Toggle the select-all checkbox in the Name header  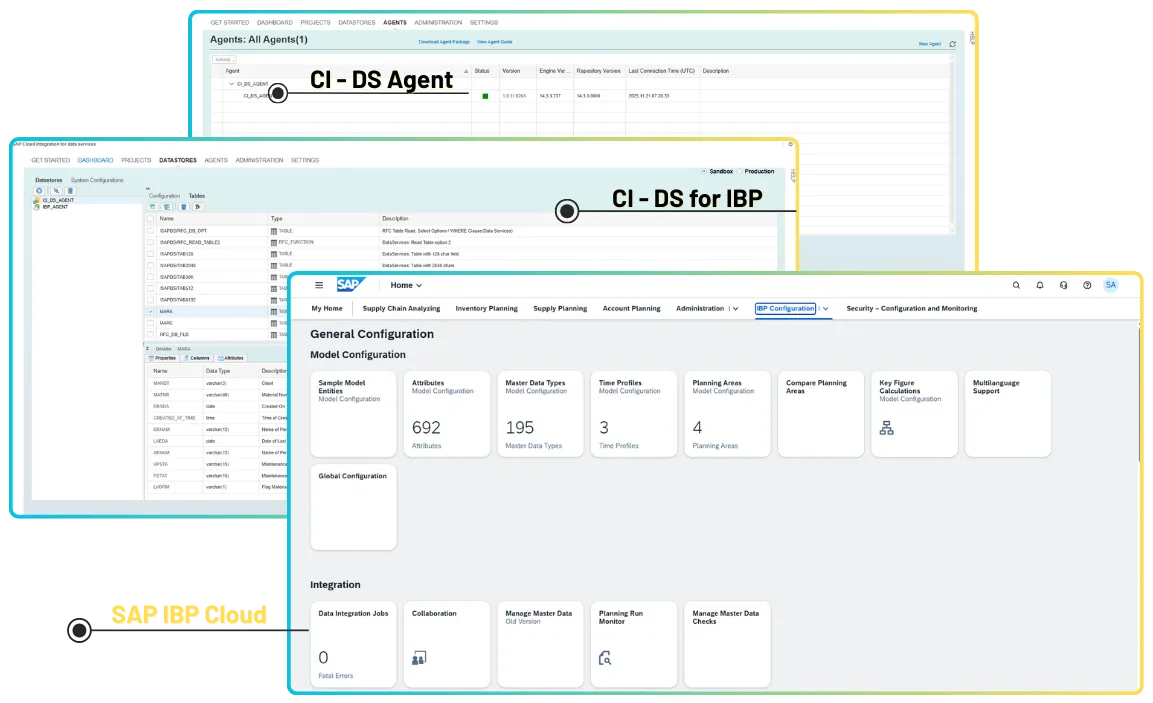coord(150,219)
